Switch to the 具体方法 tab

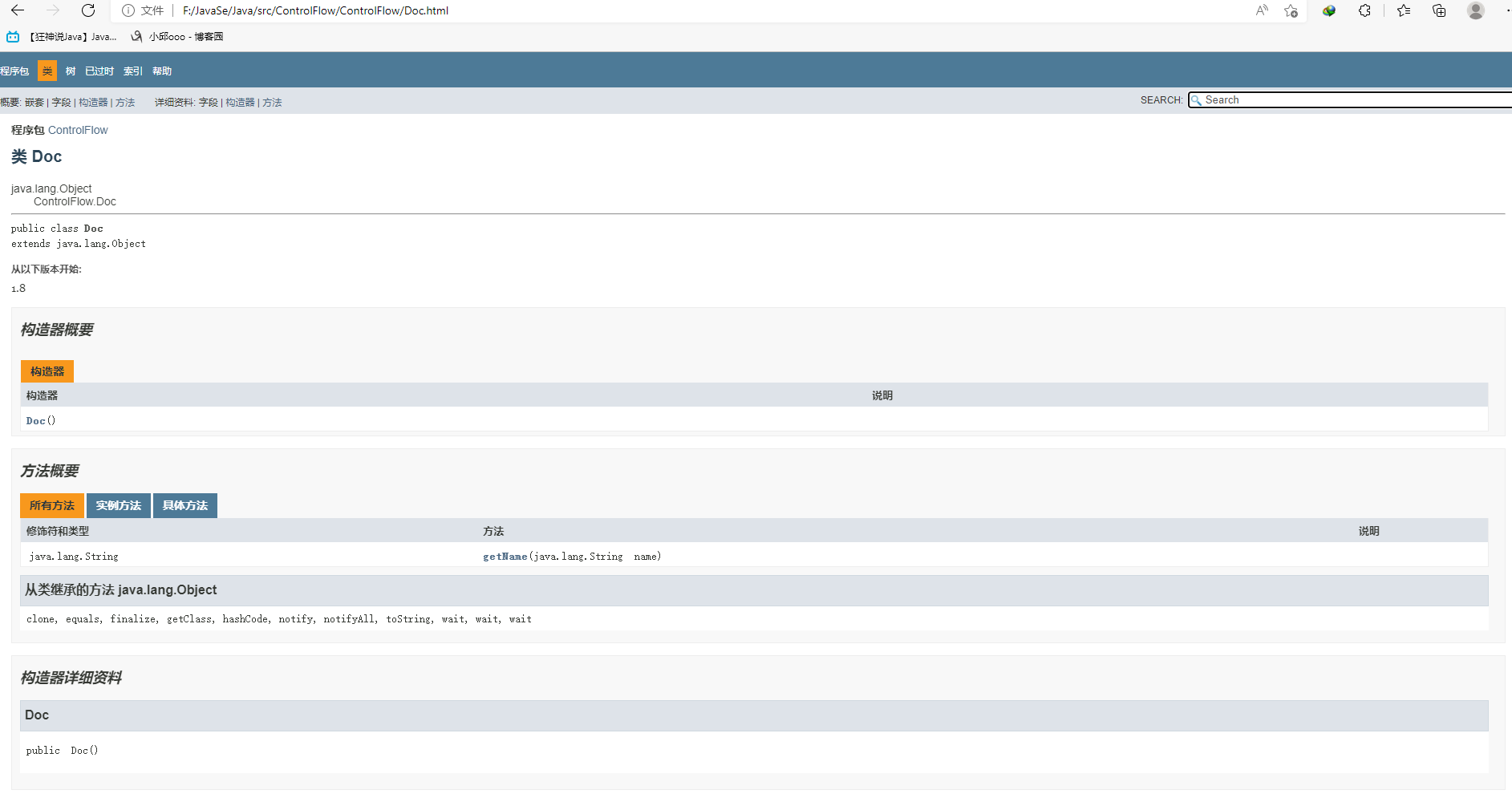(x=185, y=505)
